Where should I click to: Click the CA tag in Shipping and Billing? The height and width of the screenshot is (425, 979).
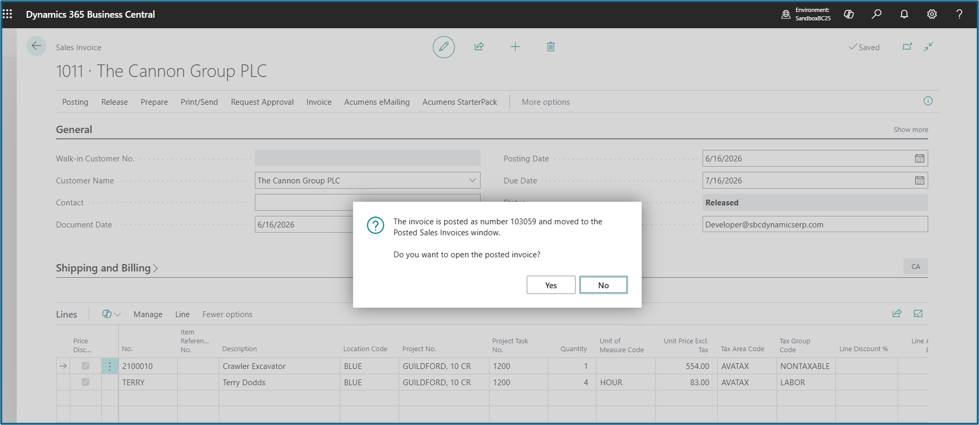click(x=915, y=266)
